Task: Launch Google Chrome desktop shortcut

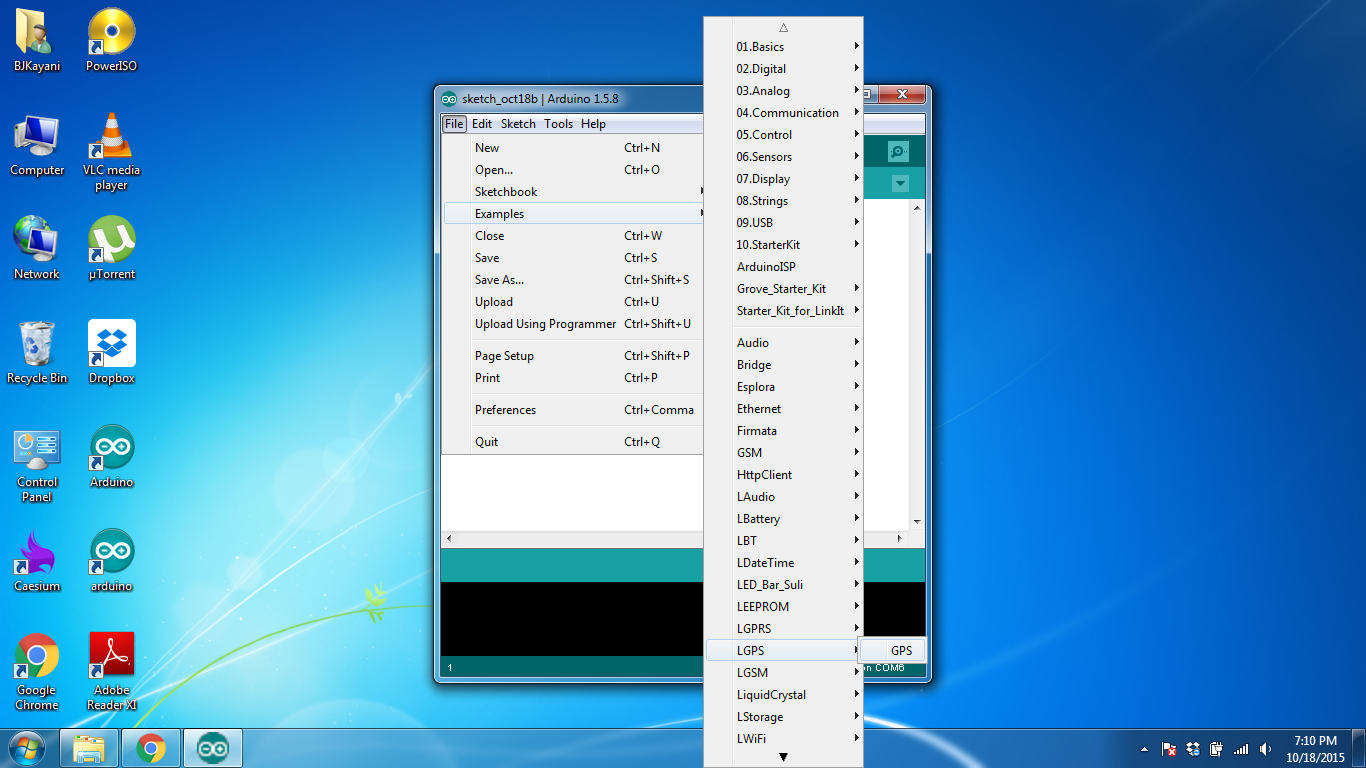Action: point(37,672)
